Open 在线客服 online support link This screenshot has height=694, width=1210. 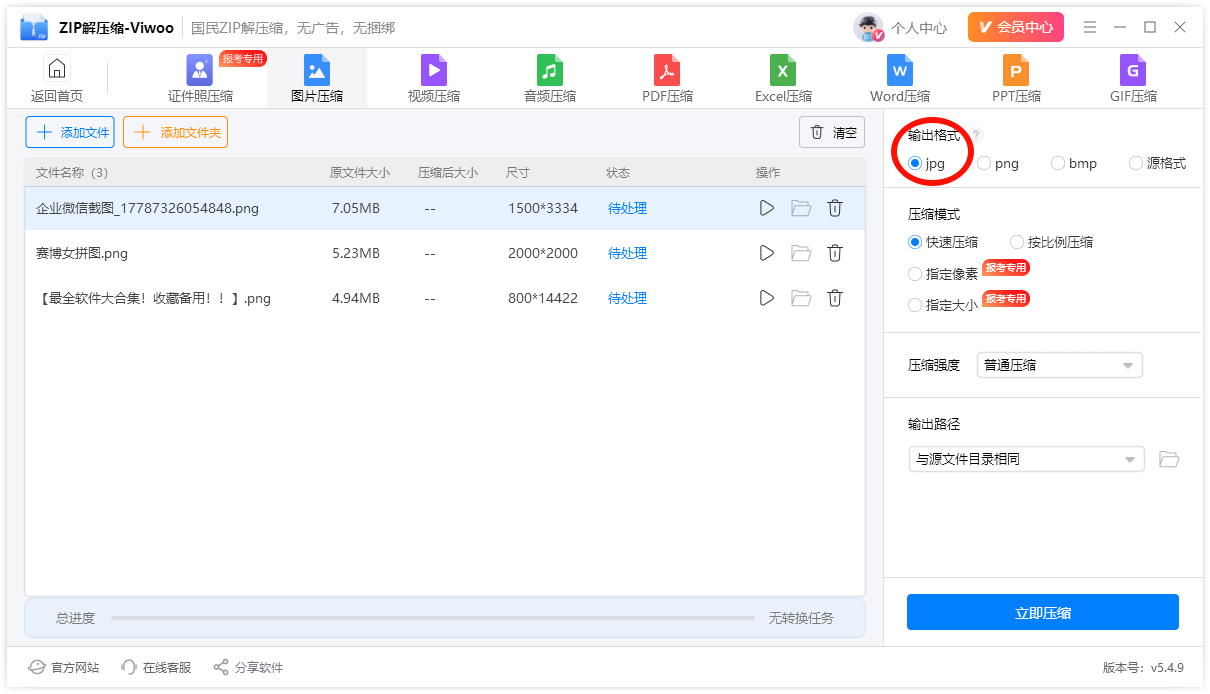pyautogui.click(x=156, y=667)
